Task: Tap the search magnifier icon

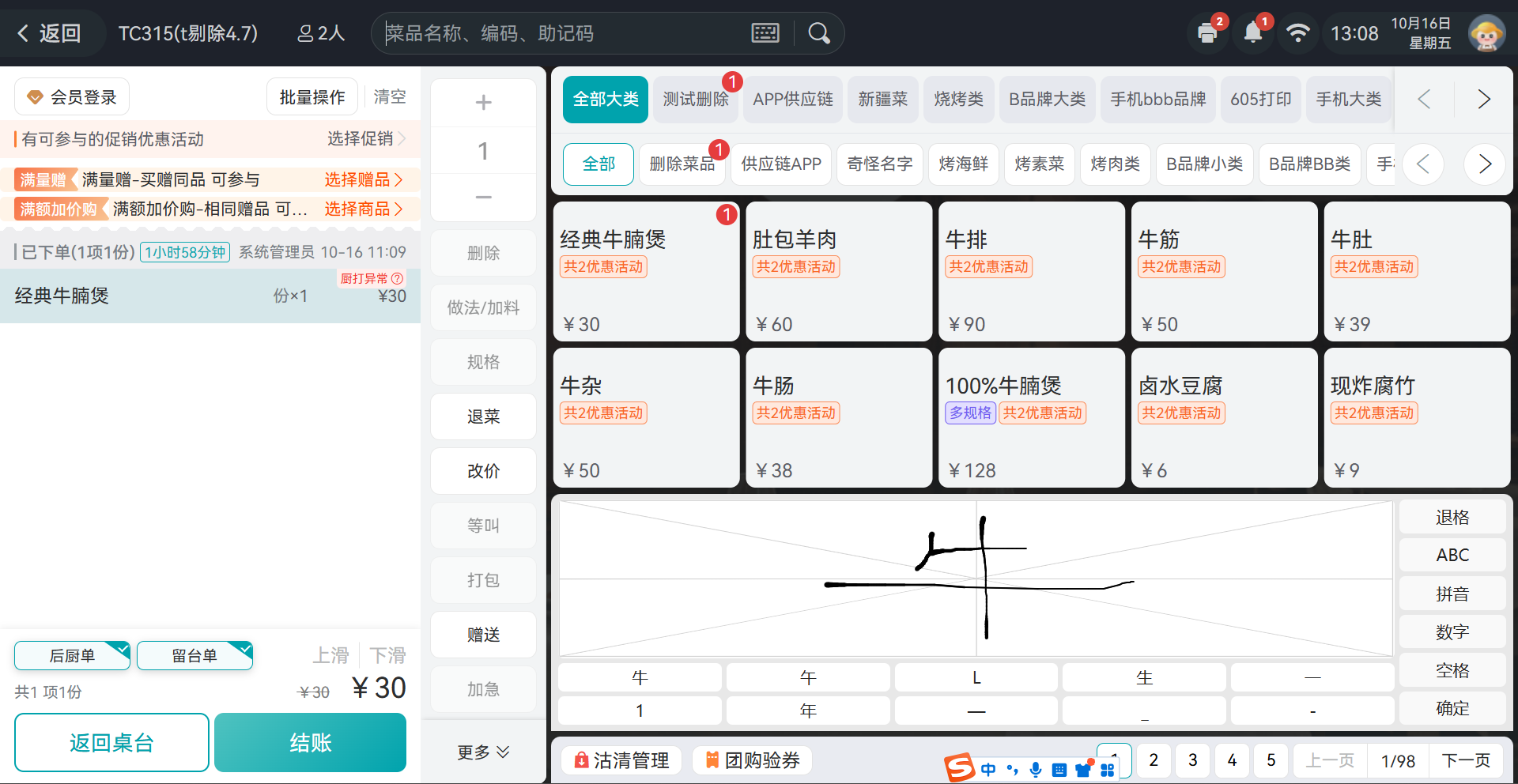Action: pyautogui.click(x=819, y=33)
